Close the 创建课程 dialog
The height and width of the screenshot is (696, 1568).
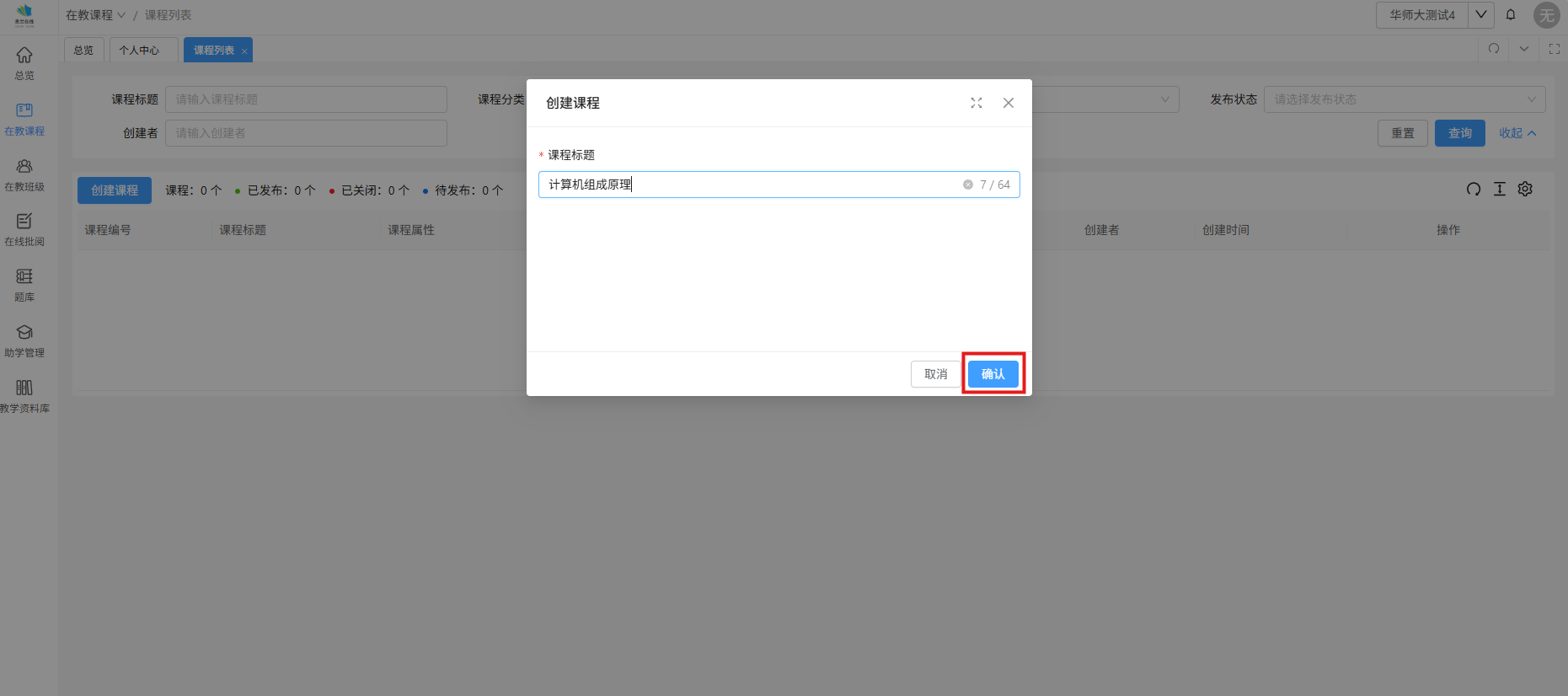pyautogui.click(x=1009, y=103)
